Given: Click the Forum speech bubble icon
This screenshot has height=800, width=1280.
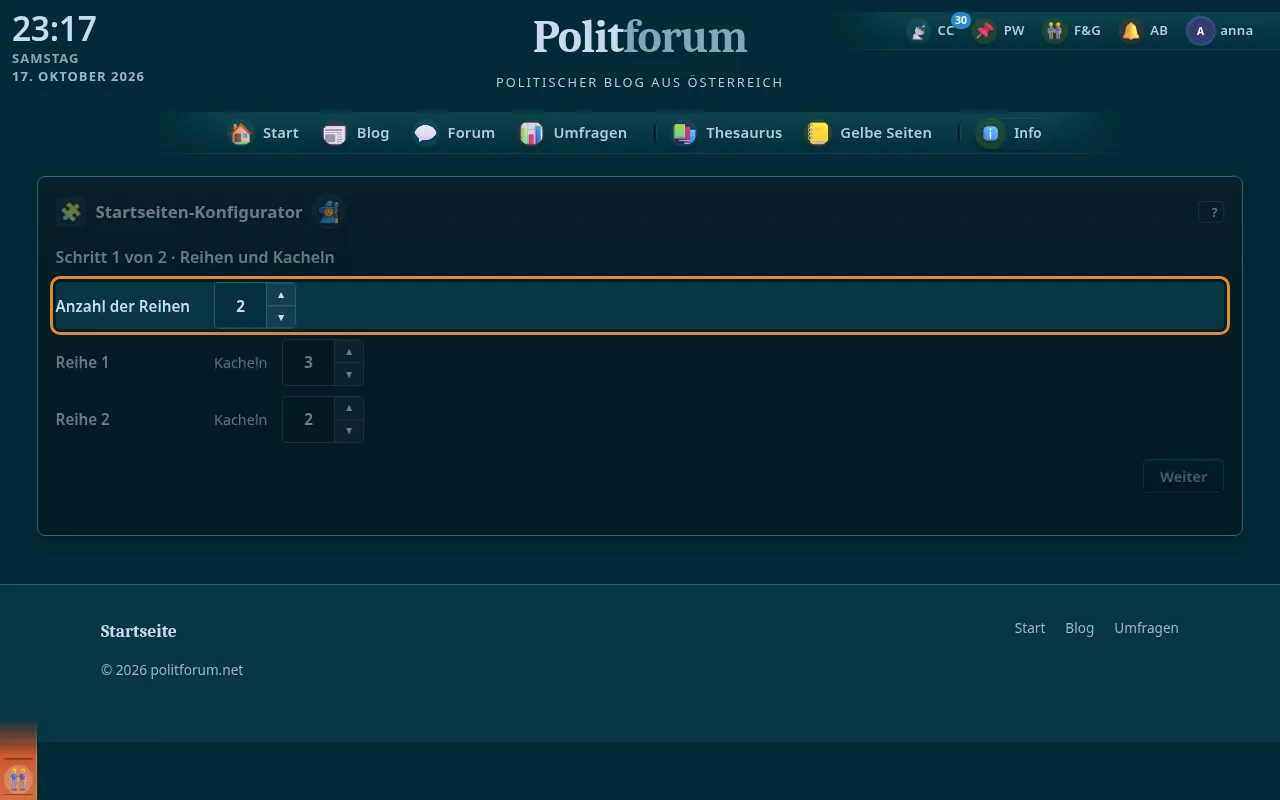Looking at the screenshot, I should (426, 133).
